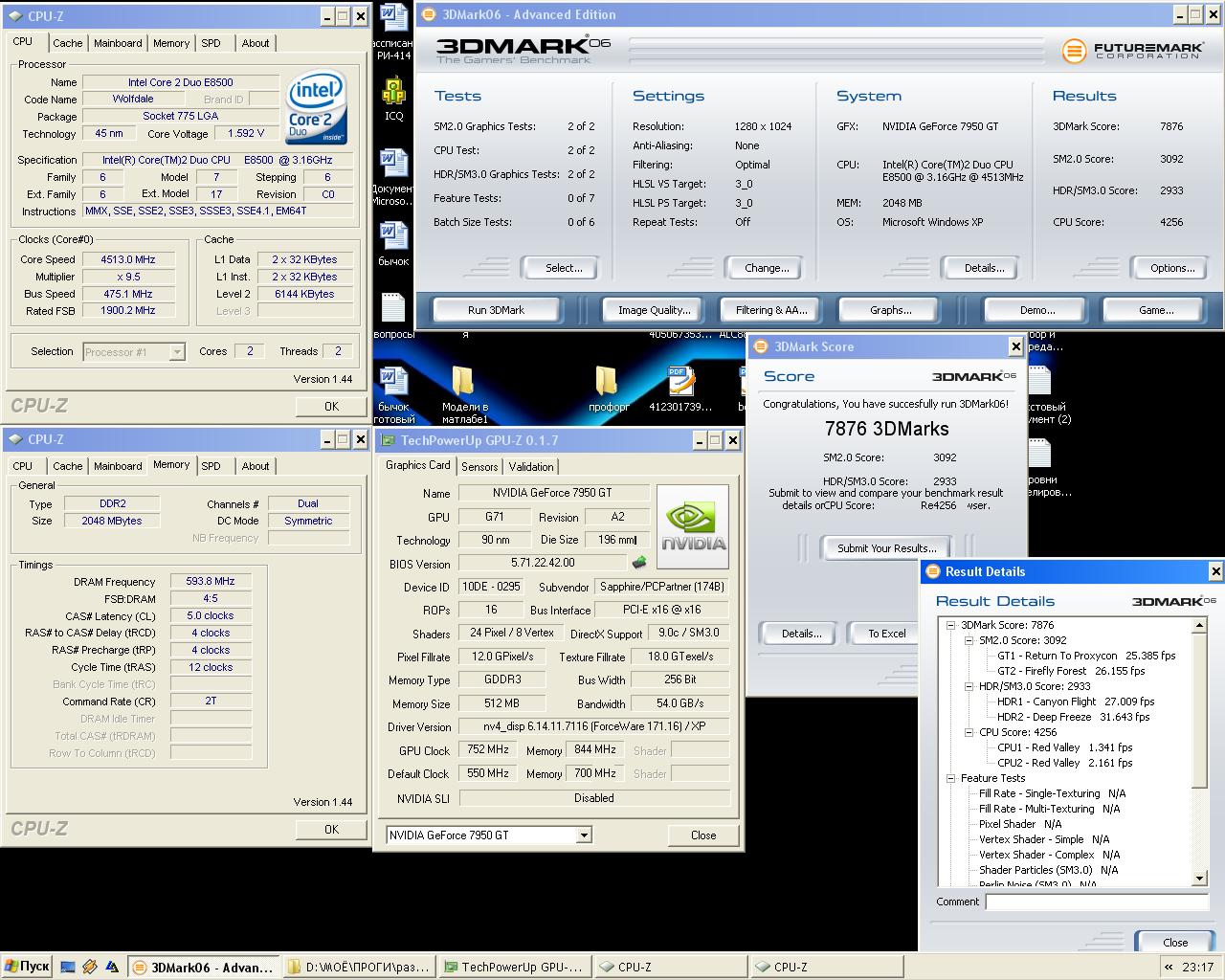Click into the Comment input field
1225x980 pixels.
coord(1097,902)
